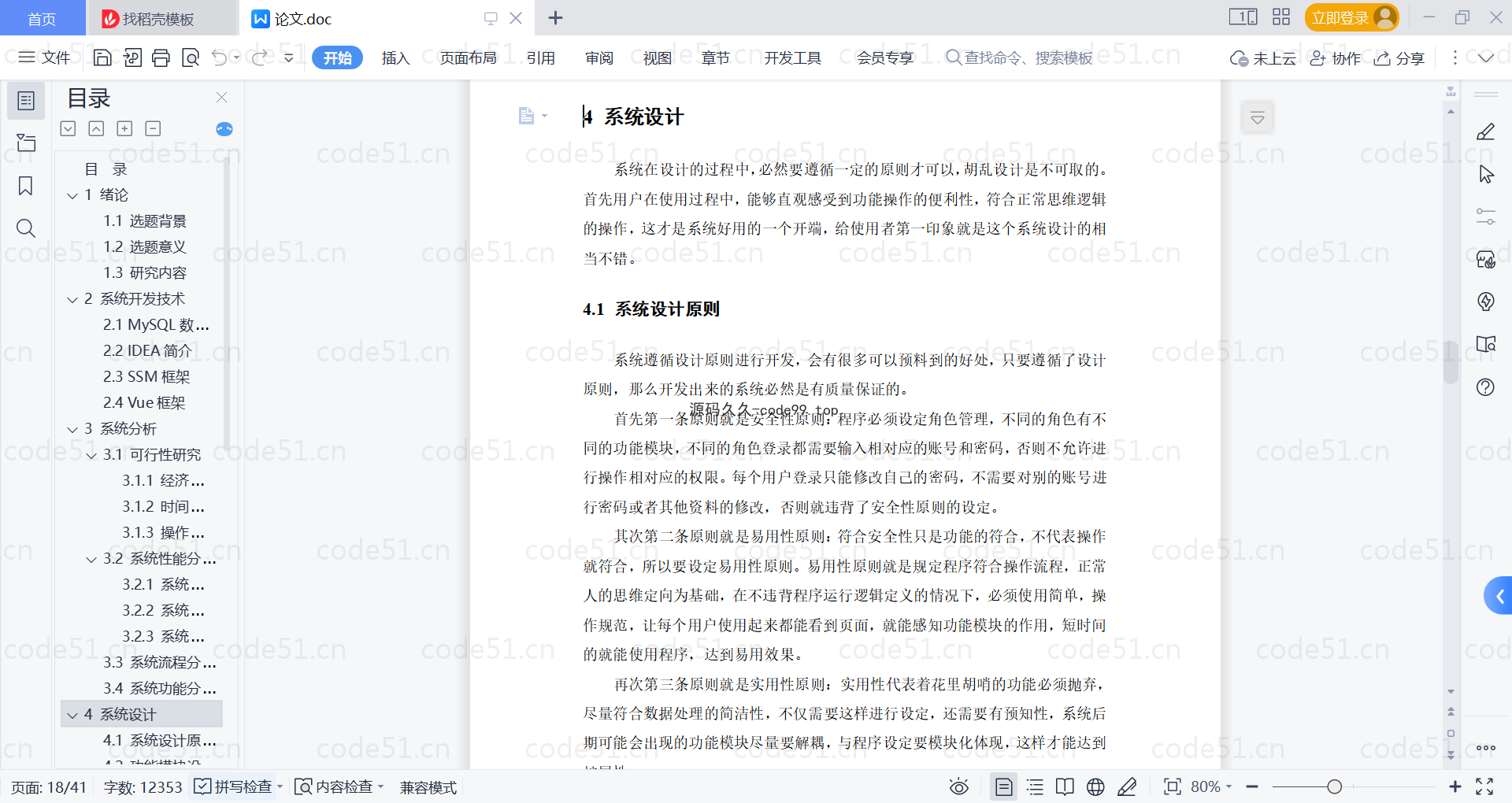Click the word count 字数: 12353
The height and width of the screenshot is (803, 1512).
[x=143, y=787]
